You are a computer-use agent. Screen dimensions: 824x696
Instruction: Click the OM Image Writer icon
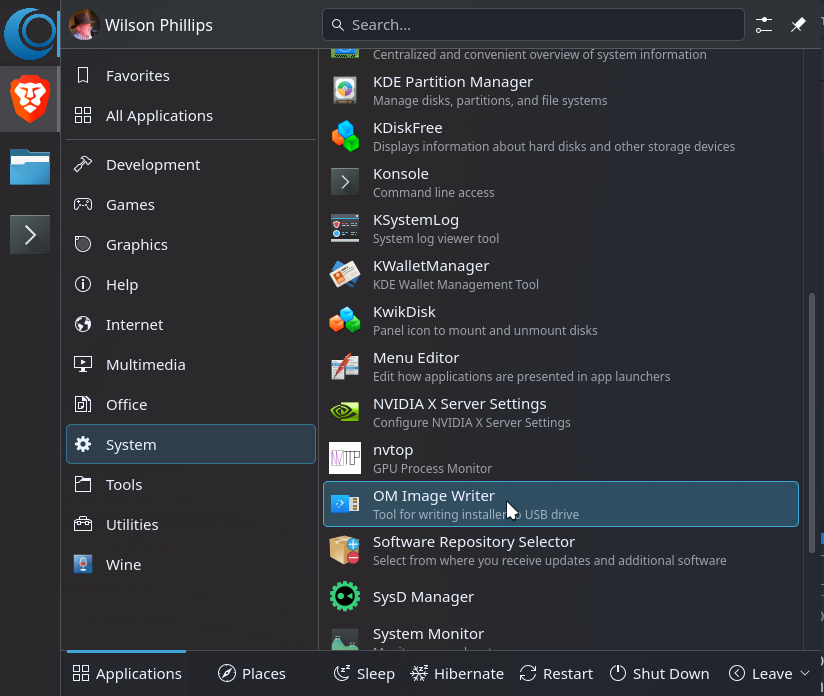(x=345, y=504)
